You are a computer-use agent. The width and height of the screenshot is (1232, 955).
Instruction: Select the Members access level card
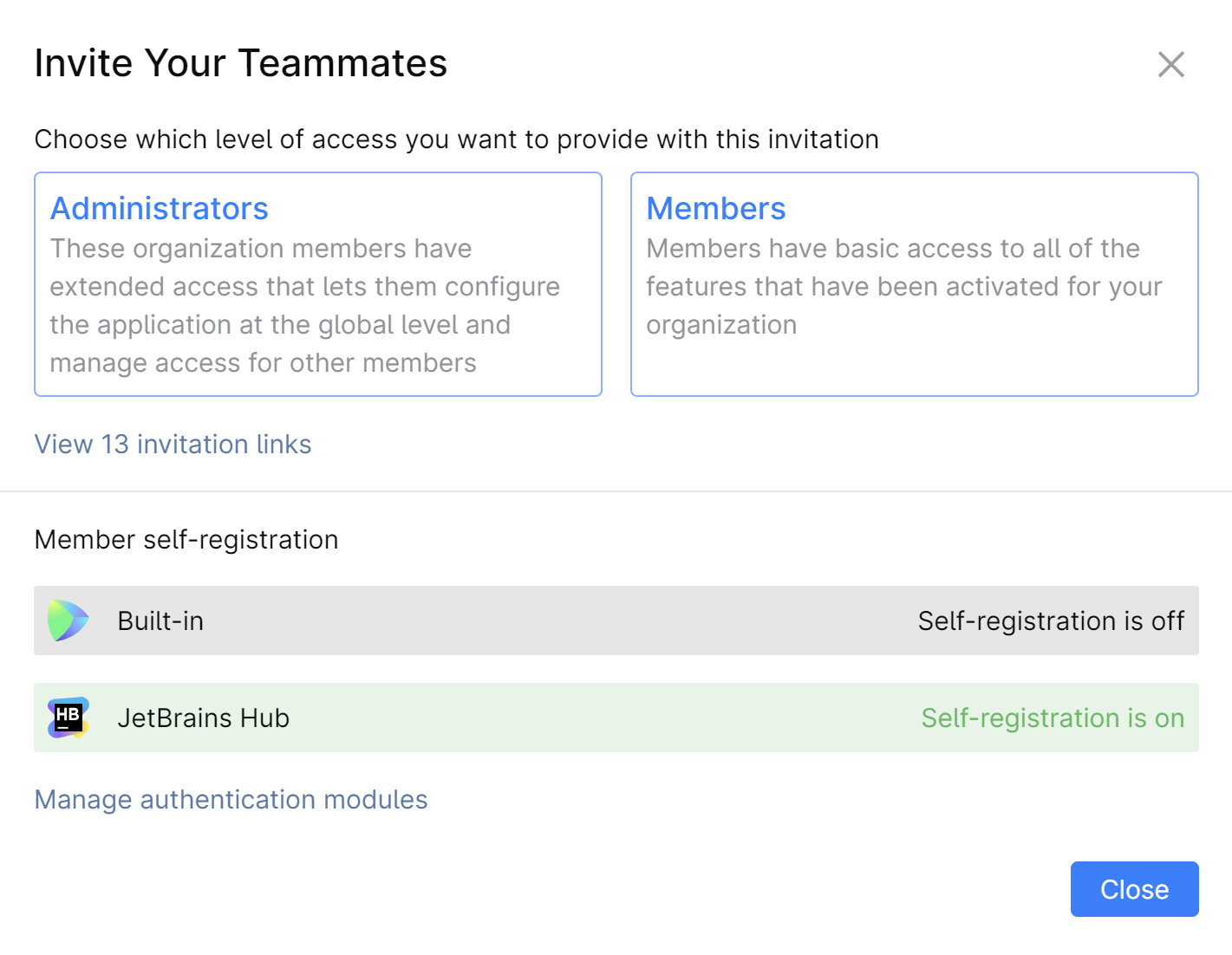point(914,284)
